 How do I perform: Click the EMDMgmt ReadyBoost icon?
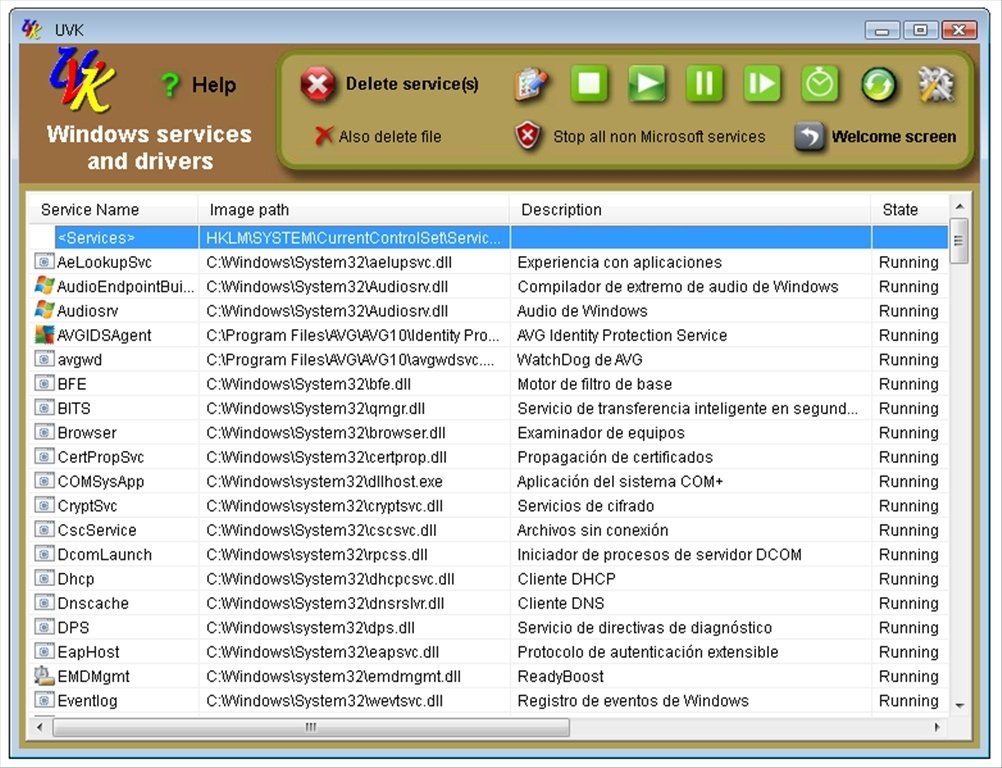(x=43, y=675)
